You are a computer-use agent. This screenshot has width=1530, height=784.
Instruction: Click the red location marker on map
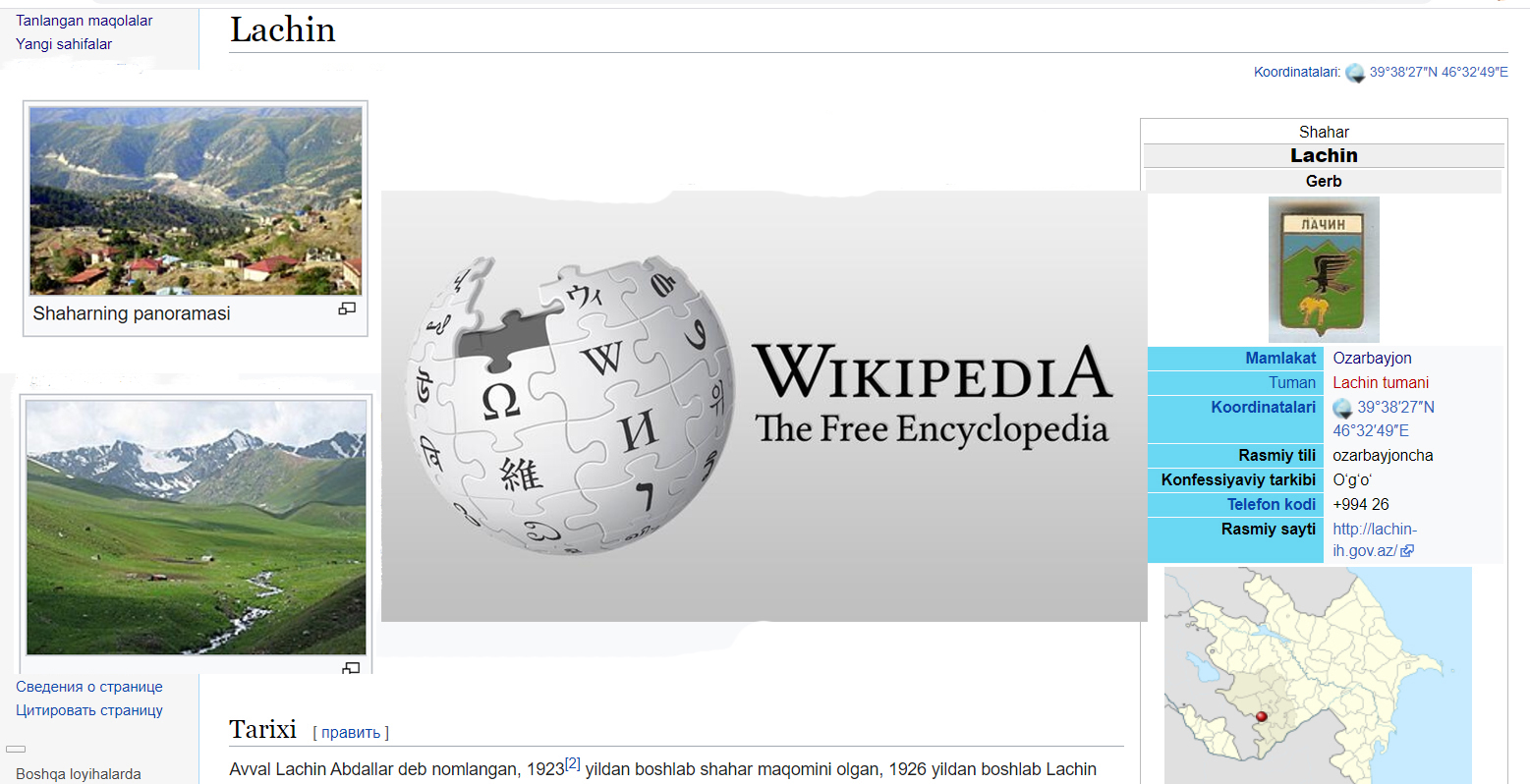click(1262, 716)
